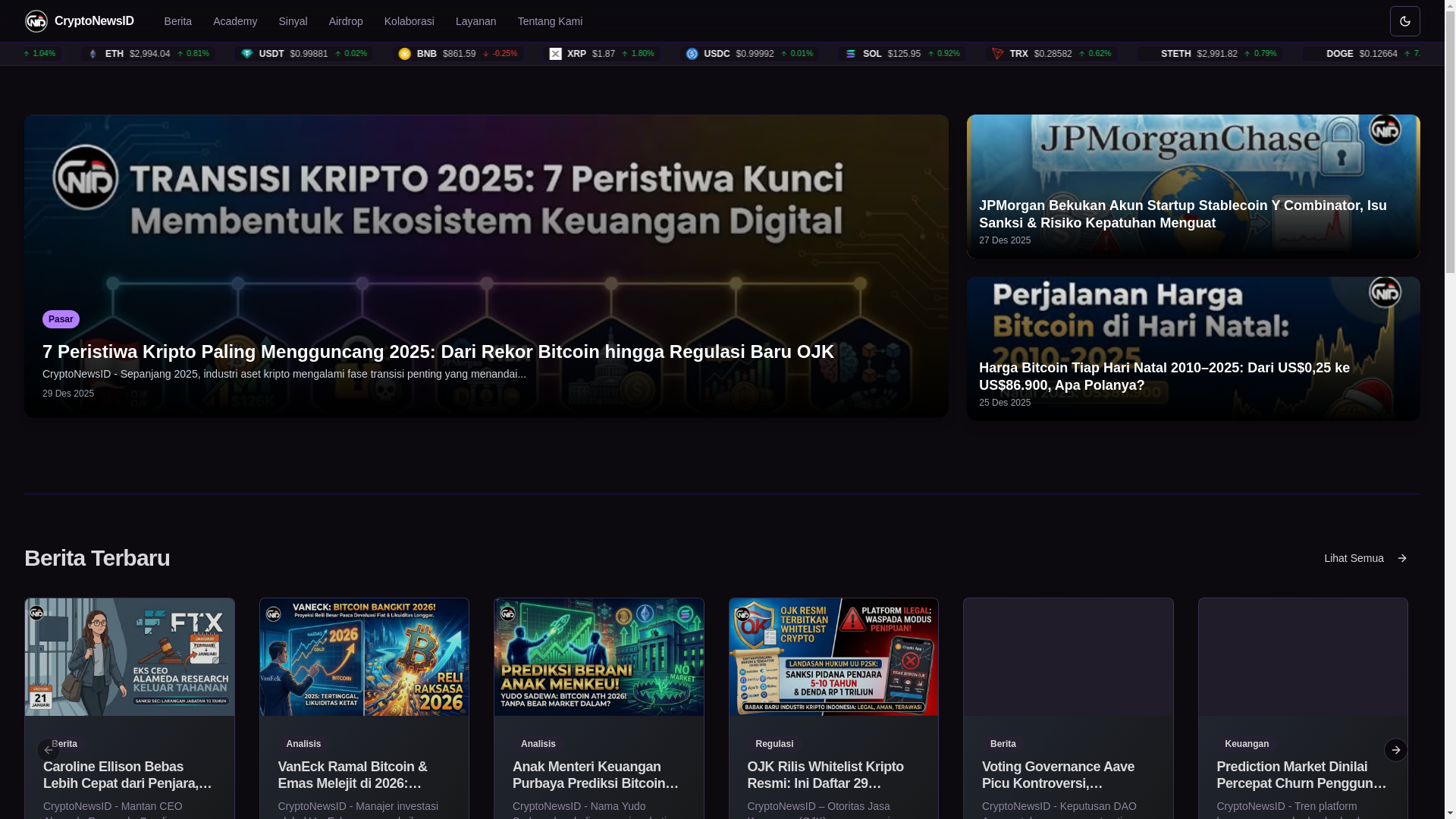The image size is (1456, 819).
Task: Click the USDC ticker coin icon
Action: click(692, 54)
